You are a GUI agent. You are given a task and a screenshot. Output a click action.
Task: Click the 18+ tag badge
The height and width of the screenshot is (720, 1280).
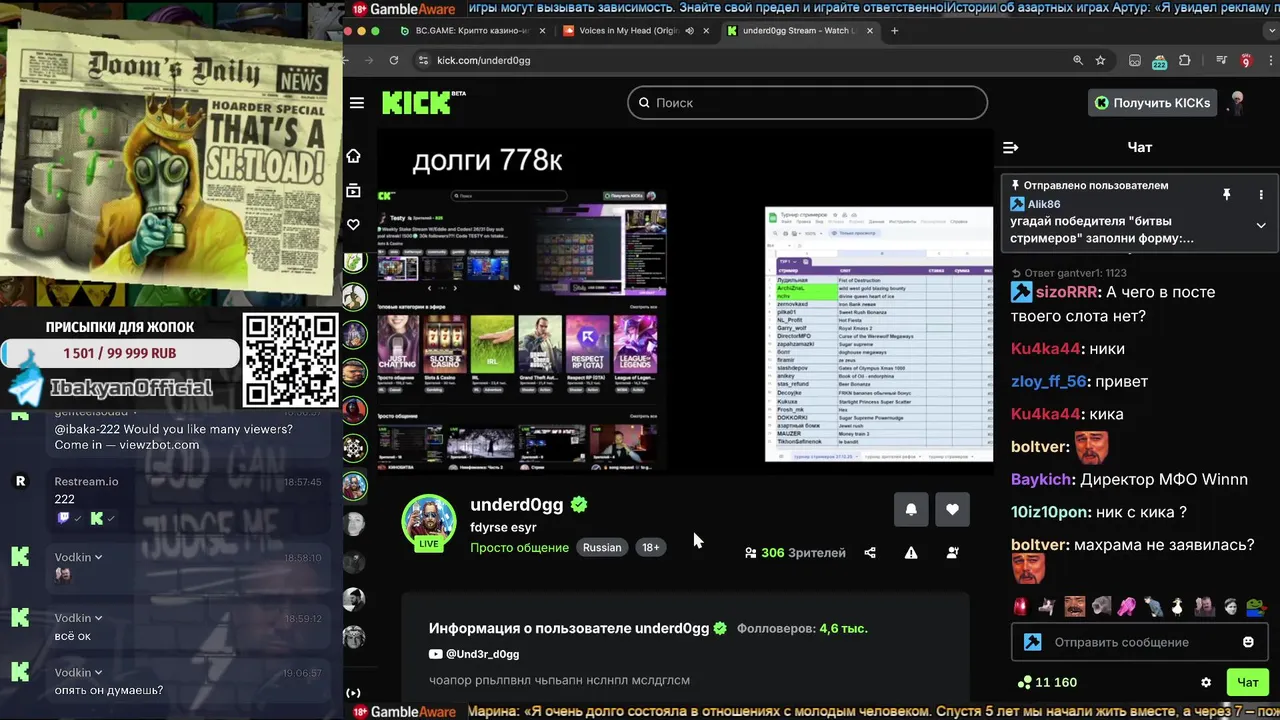click(651, 547)
